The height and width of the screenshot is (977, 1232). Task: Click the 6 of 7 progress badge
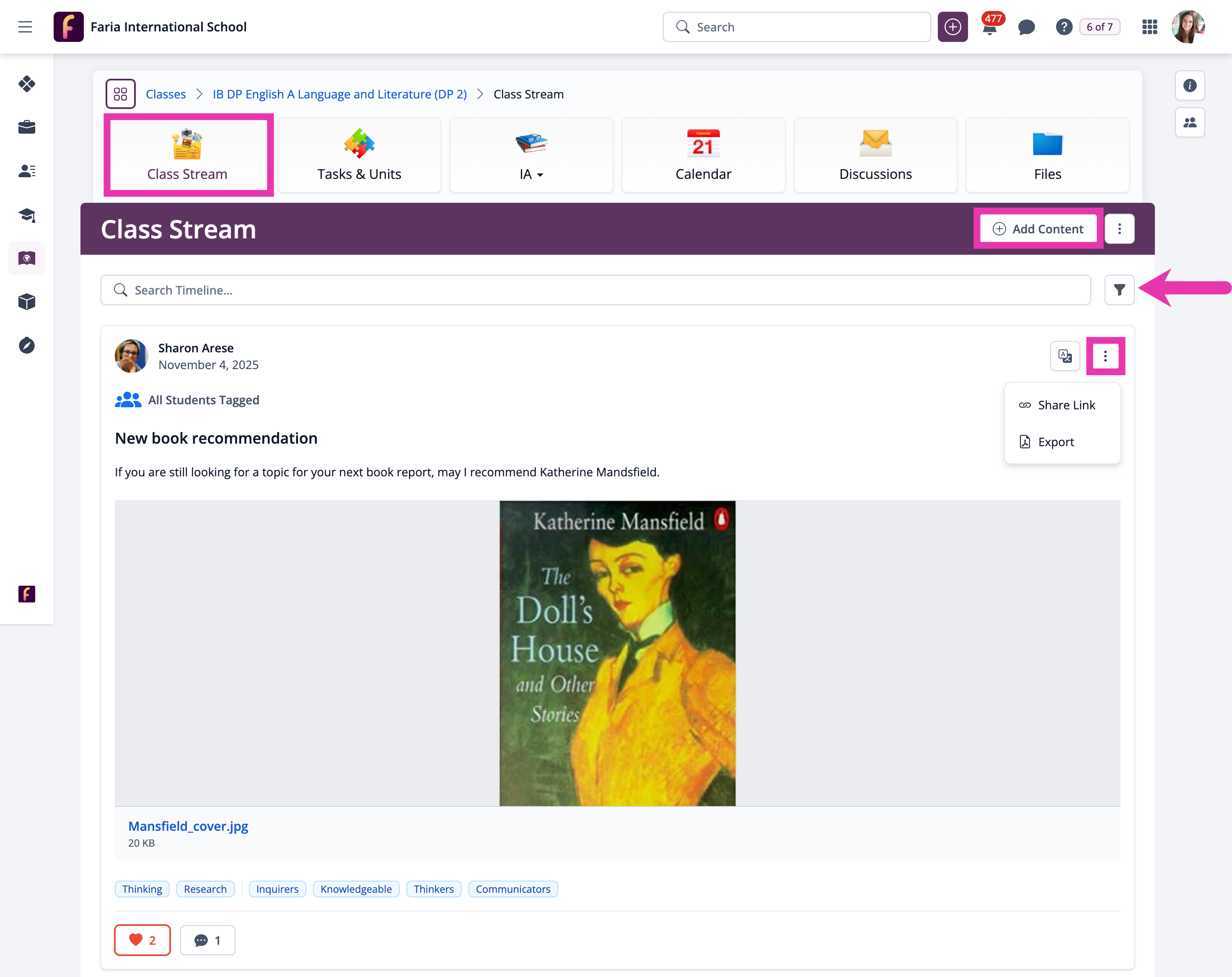pos(1100,27)
